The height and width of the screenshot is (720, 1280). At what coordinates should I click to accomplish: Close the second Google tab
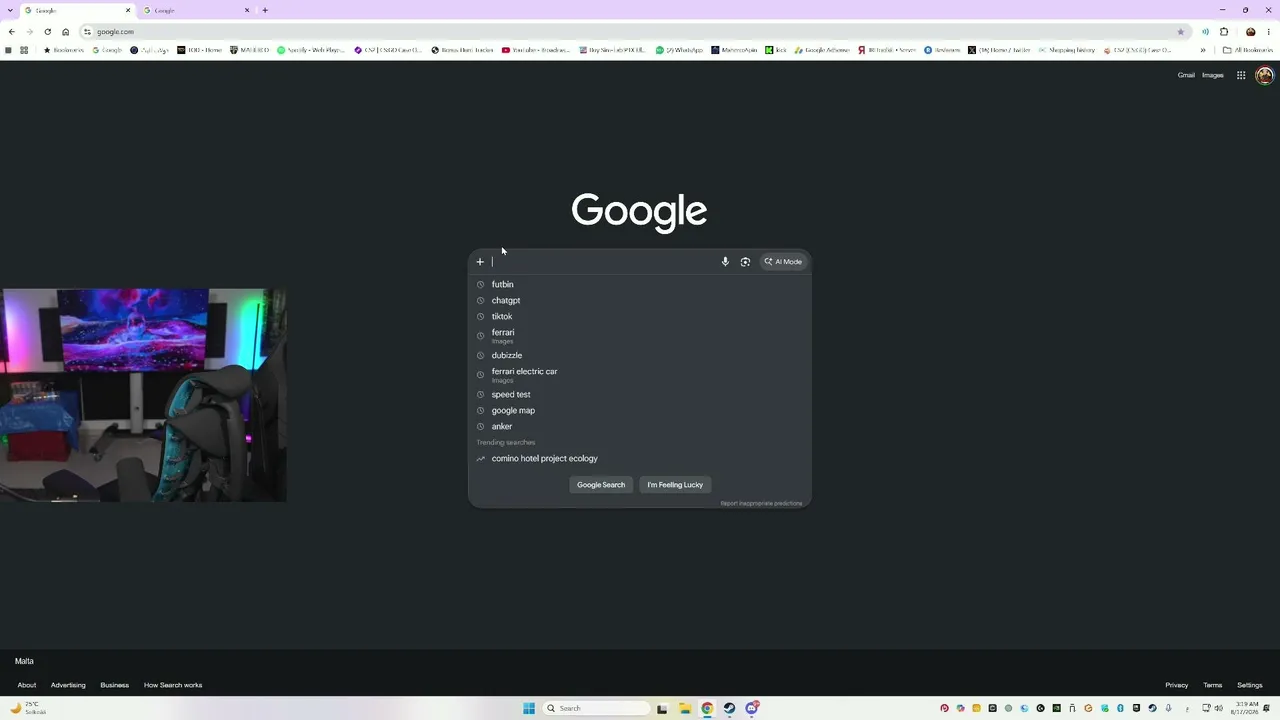click(247, 10)
